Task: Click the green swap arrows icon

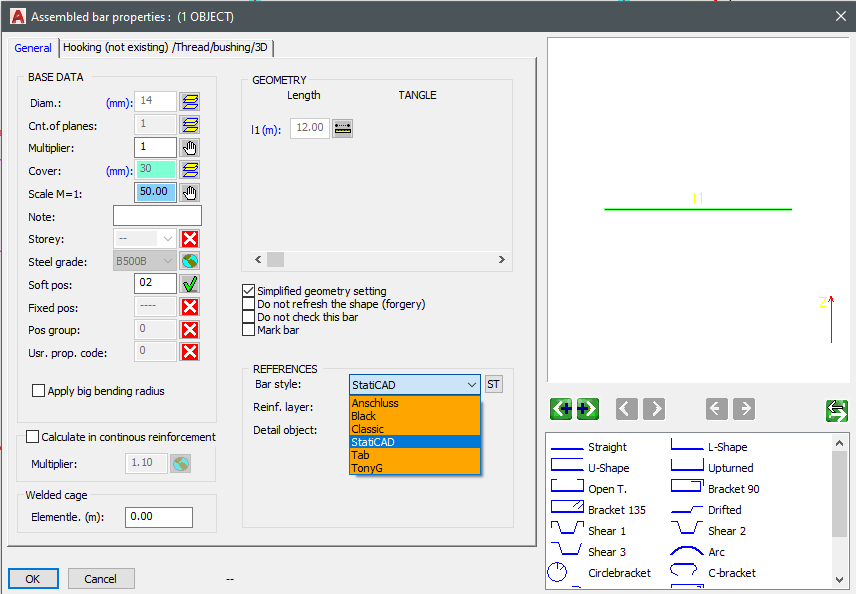Action: click(837, 411)
